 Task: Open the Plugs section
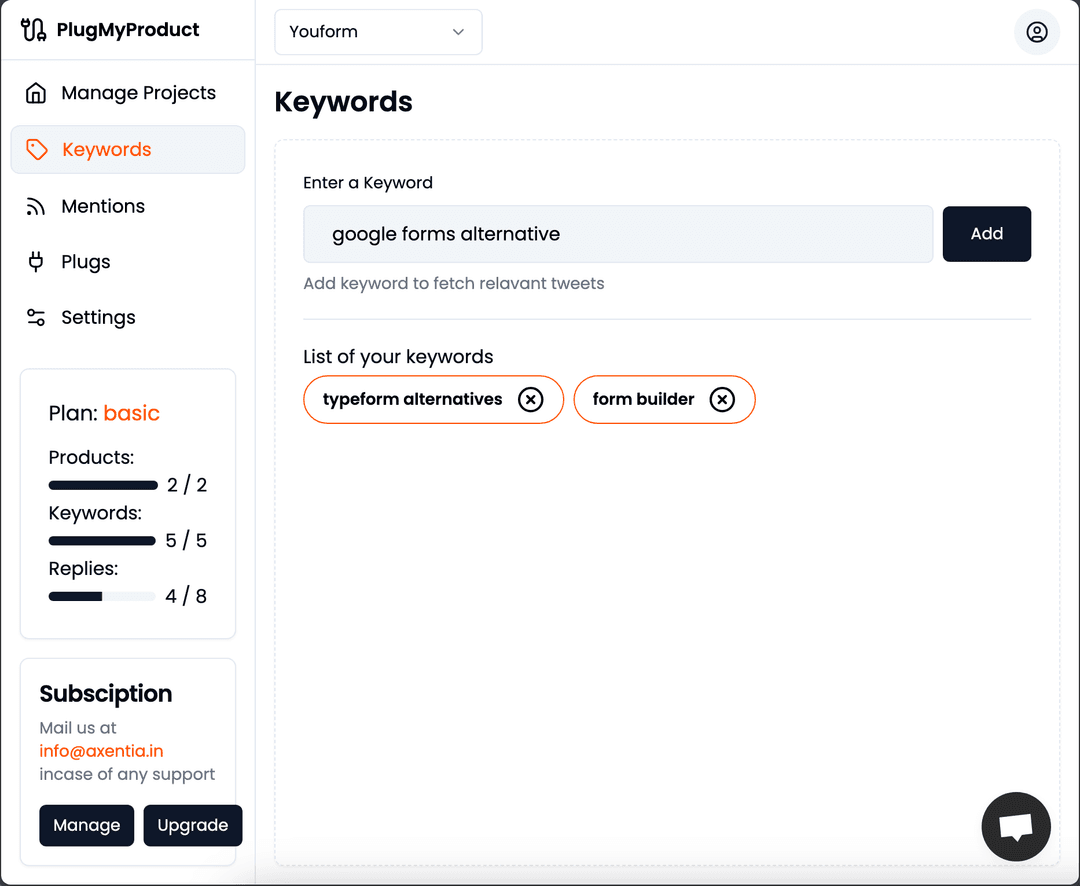click(128, 262)
